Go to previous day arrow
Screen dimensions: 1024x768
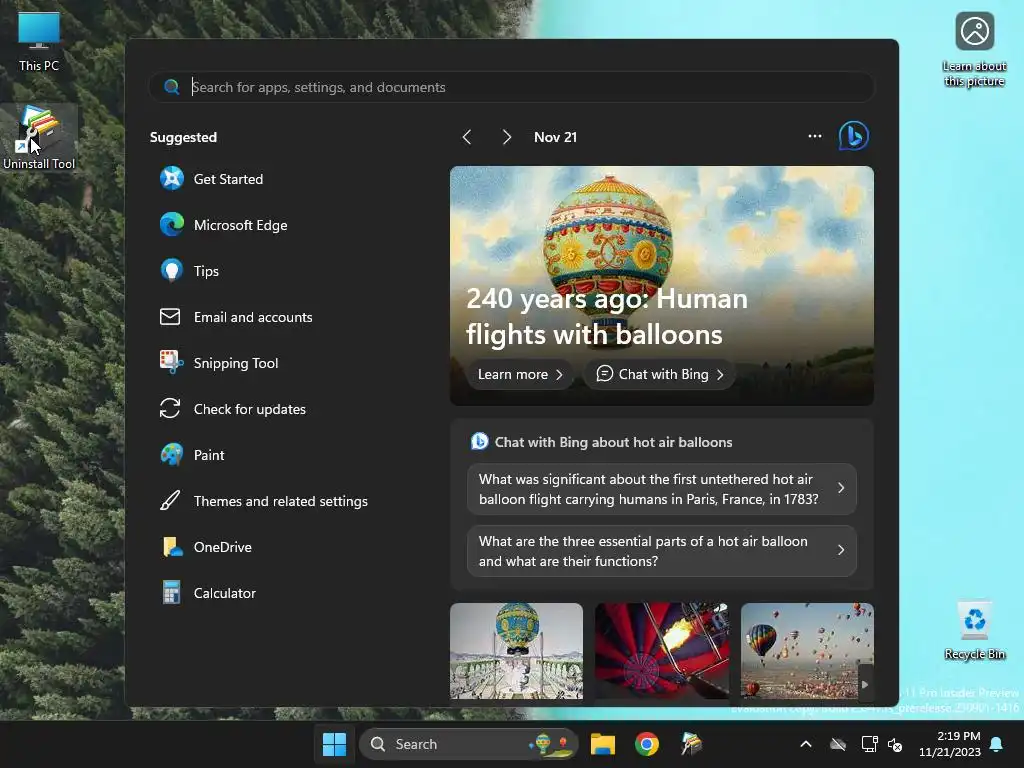466,136
